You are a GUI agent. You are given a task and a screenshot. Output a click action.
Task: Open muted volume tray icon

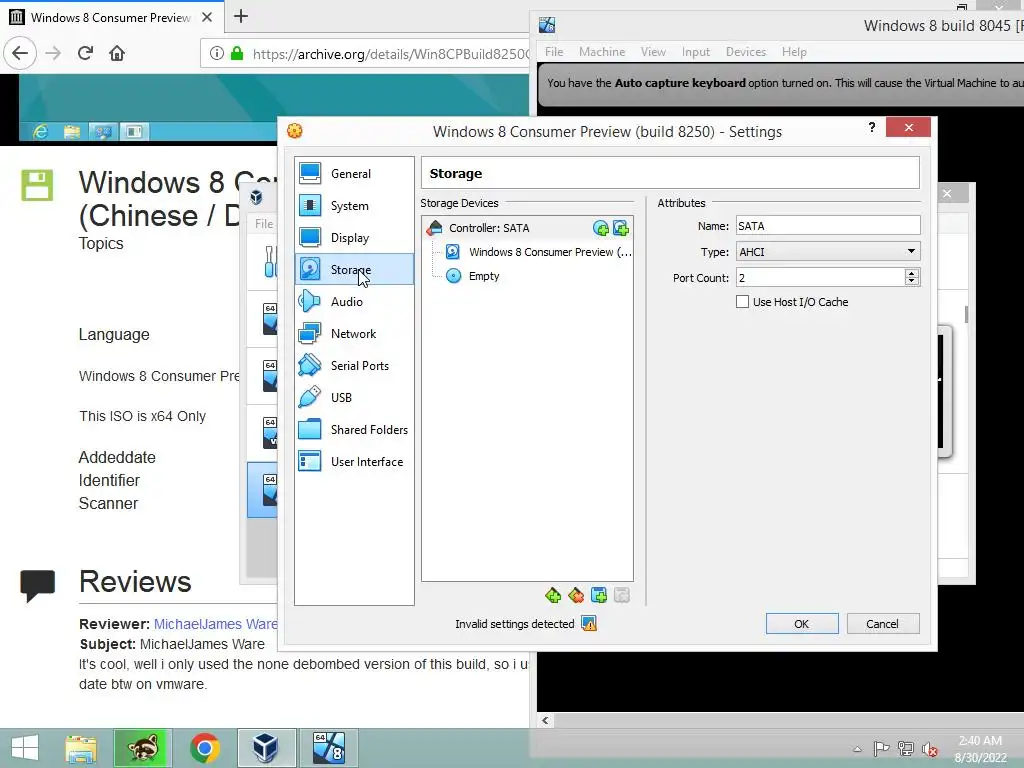pos(929,749)
